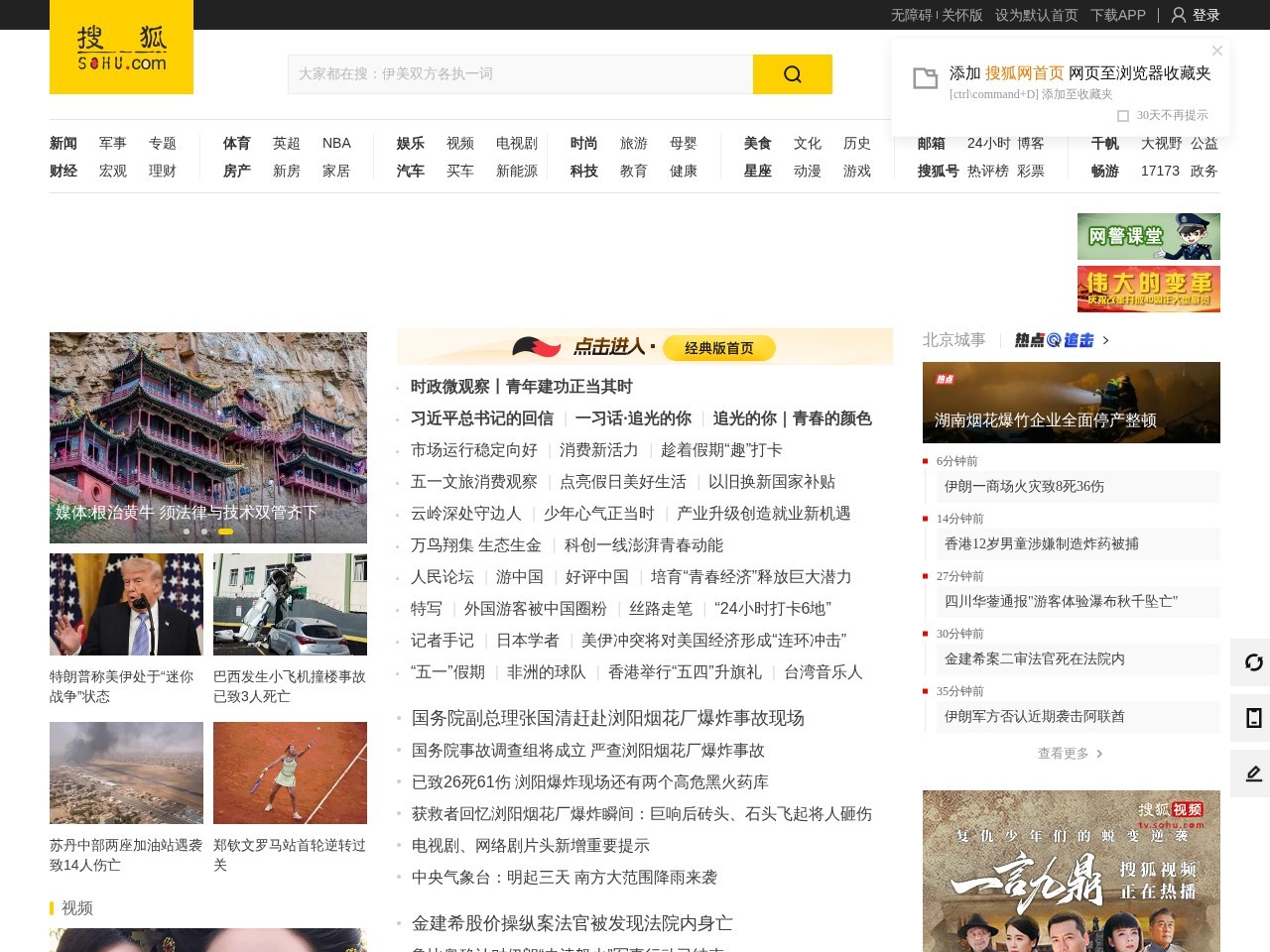Open 电视剧、网络剧片头新增重要提示
The image size is (1270, 952).
coord(531,846)
